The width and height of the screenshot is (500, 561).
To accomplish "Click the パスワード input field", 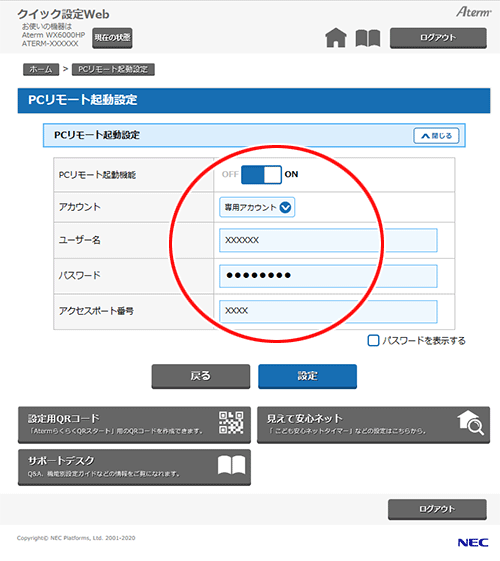I will click(x=328, y=276).
